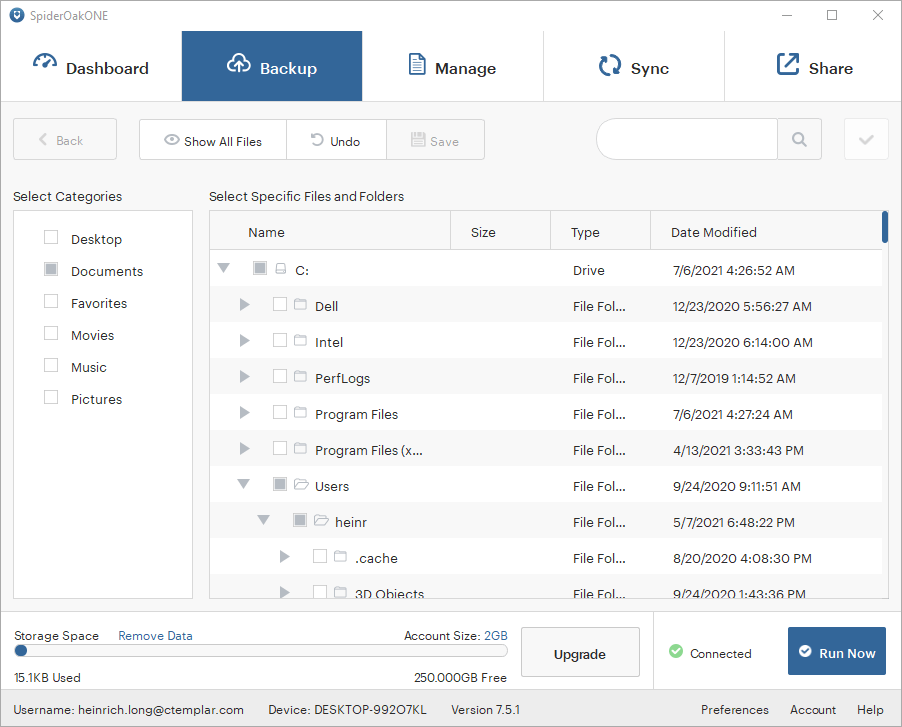
Task: Click the Sync circular arrows icon
Action: [x=610, y=65]
